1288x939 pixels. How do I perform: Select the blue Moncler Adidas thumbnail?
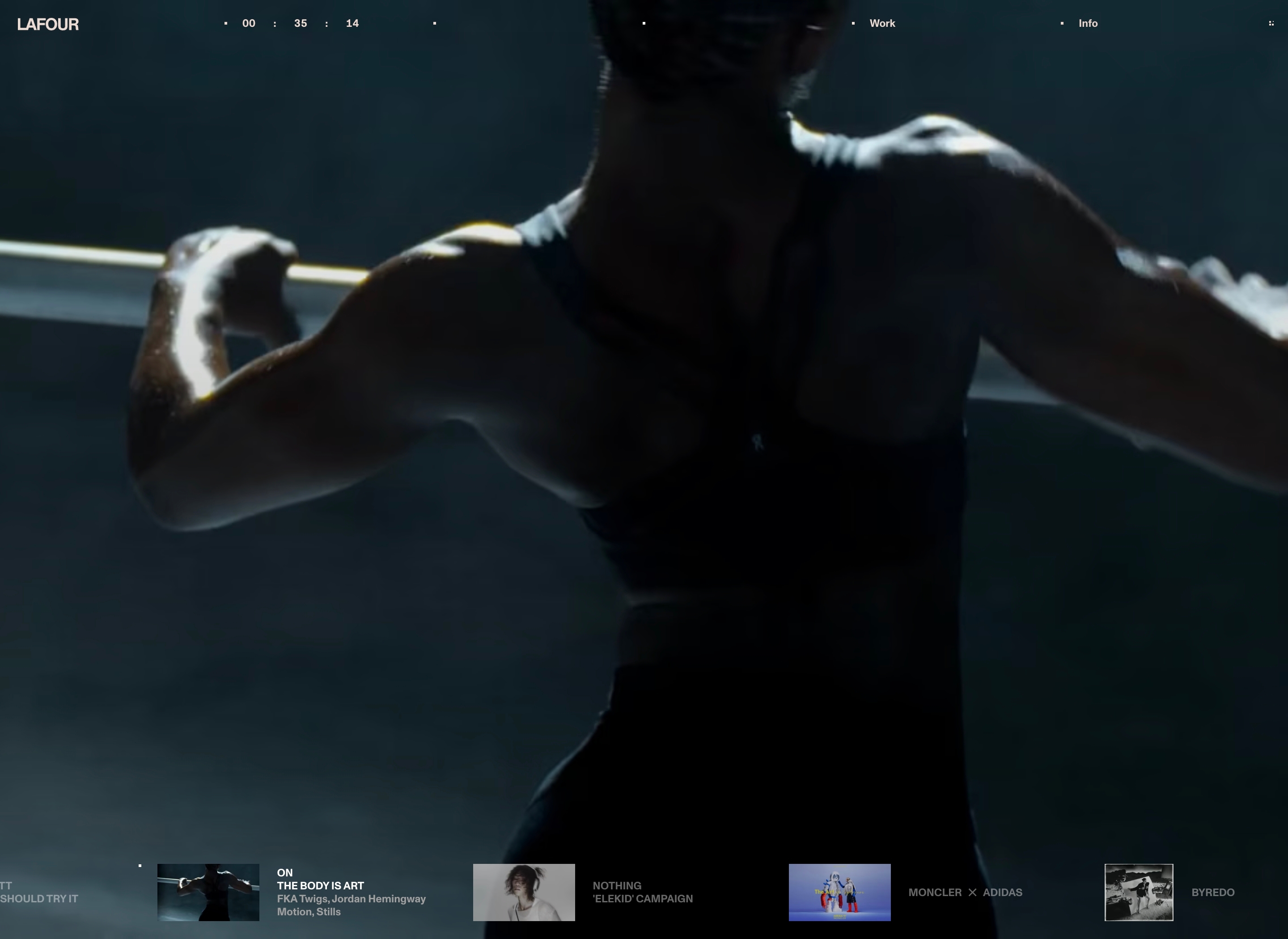tap(839, 892)
